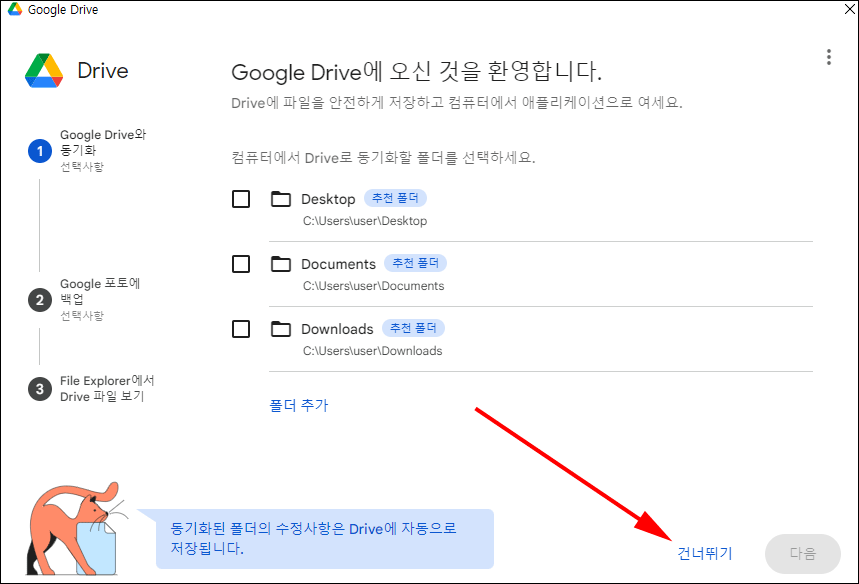This screenshot has height=584, width=859.
Task: Close the Google Drive window
Action: point(850,9)
